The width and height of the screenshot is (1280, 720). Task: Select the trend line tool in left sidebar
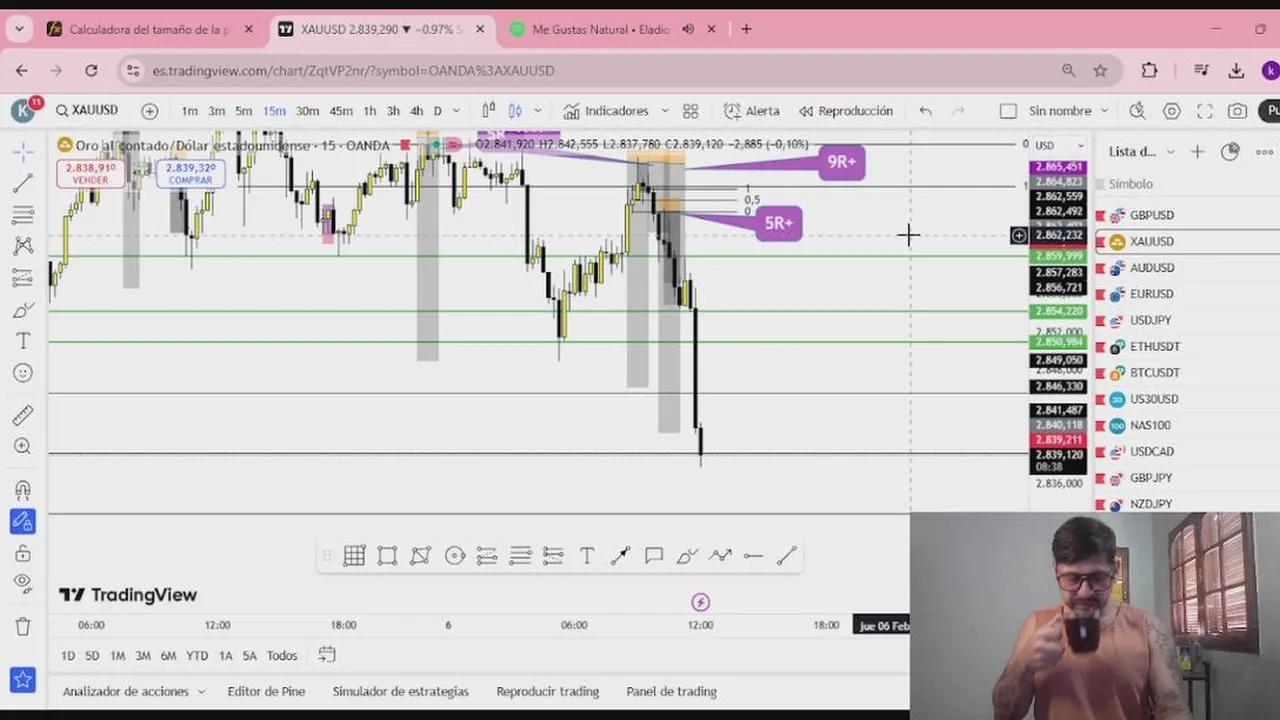(23, 184)
